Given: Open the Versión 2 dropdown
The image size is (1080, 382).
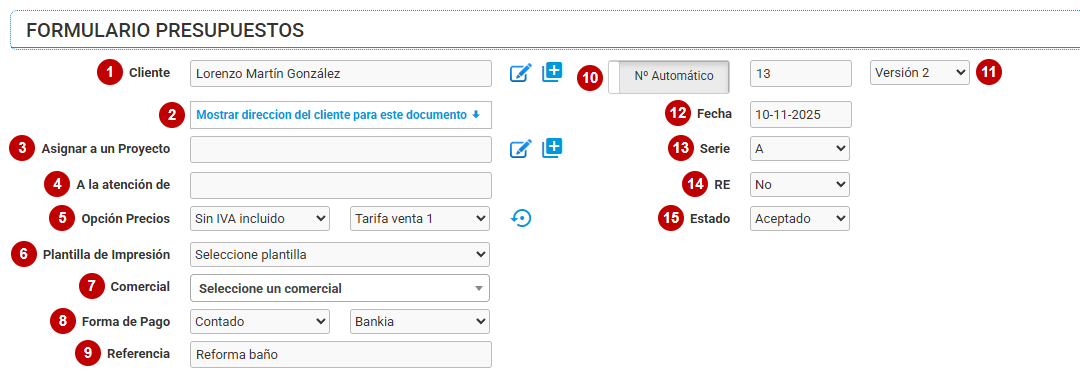Looking at the screenshot, I should [x=920, y=72].
